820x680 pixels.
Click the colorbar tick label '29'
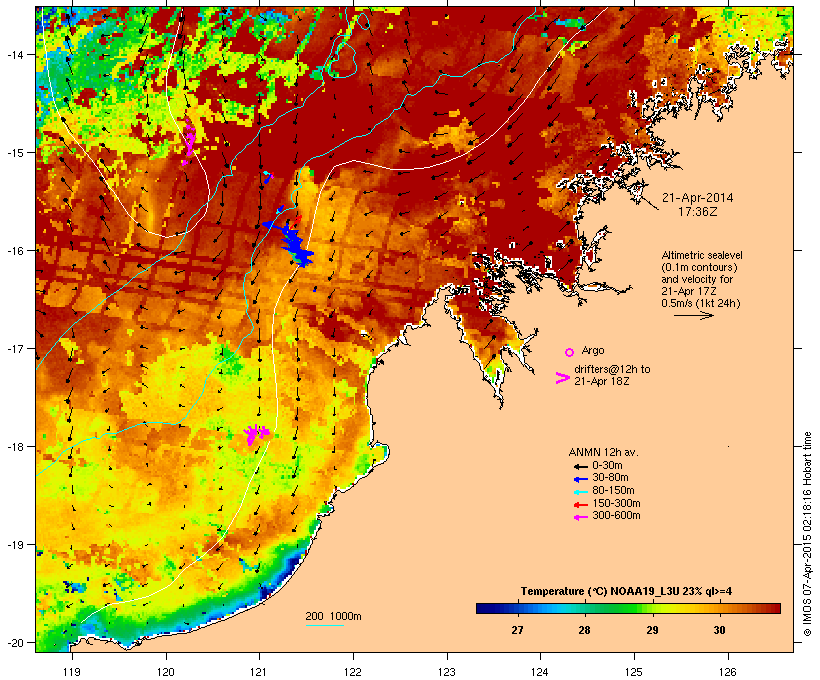[652, 630]
